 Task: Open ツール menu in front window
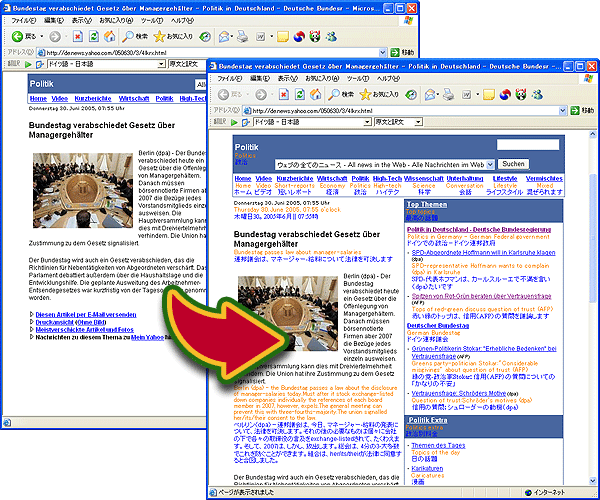tap(357, 78)
